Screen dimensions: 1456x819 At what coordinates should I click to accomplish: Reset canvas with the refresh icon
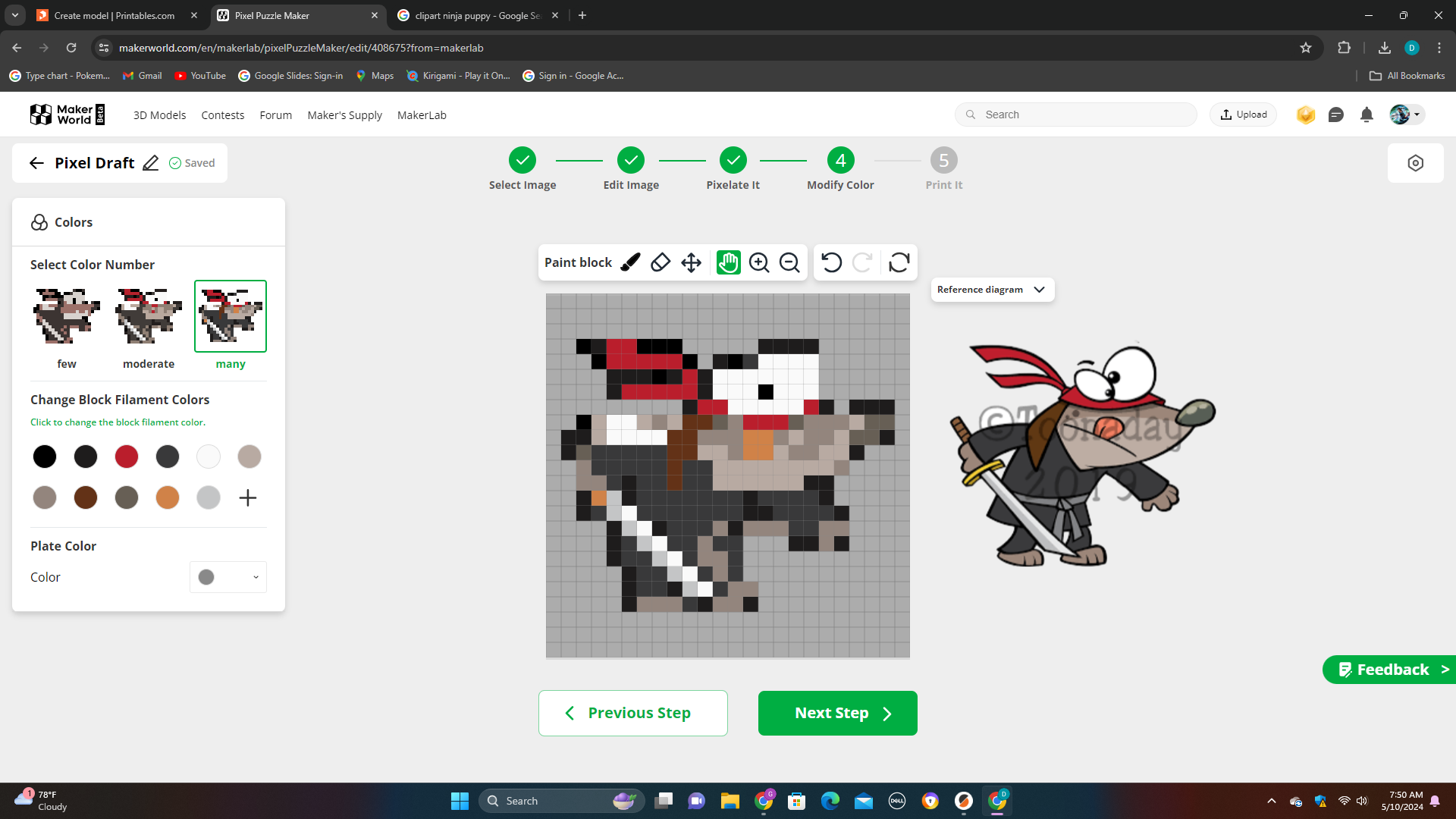(899, 262)
